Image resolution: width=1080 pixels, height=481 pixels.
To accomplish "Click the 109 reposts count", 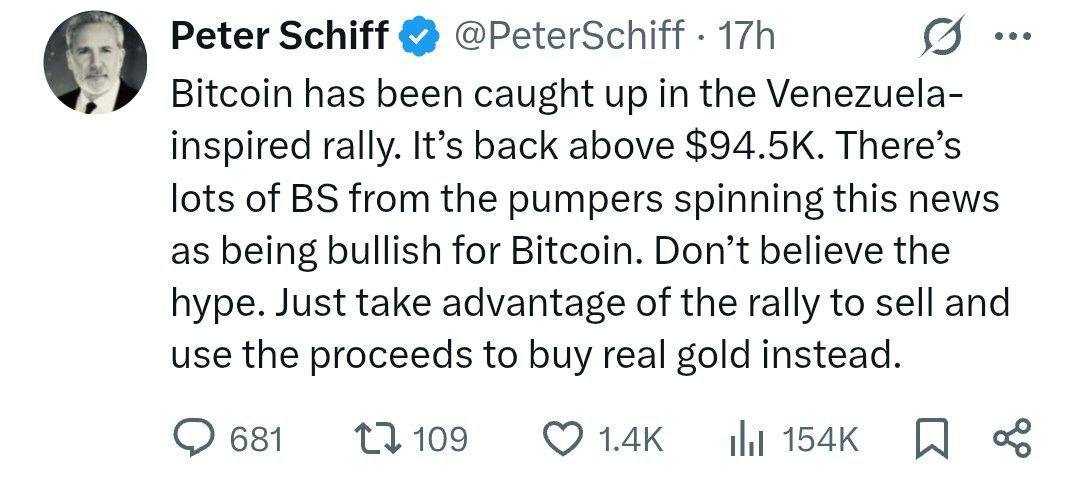I will 440,439.
